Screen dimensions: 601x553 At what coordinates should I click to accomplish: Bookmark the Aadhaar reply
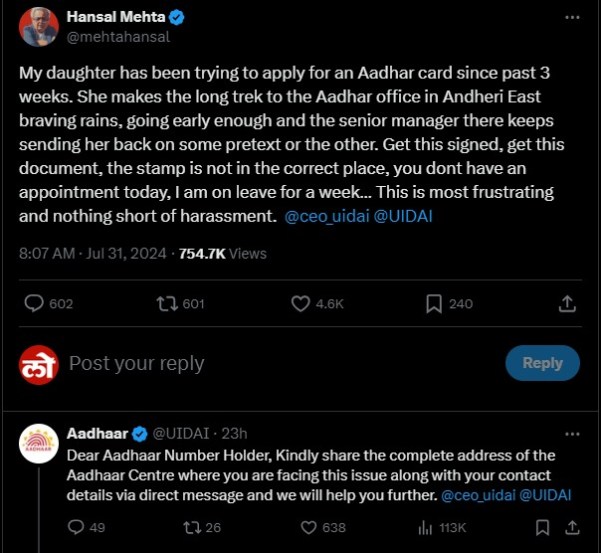(x=541, y=526)
